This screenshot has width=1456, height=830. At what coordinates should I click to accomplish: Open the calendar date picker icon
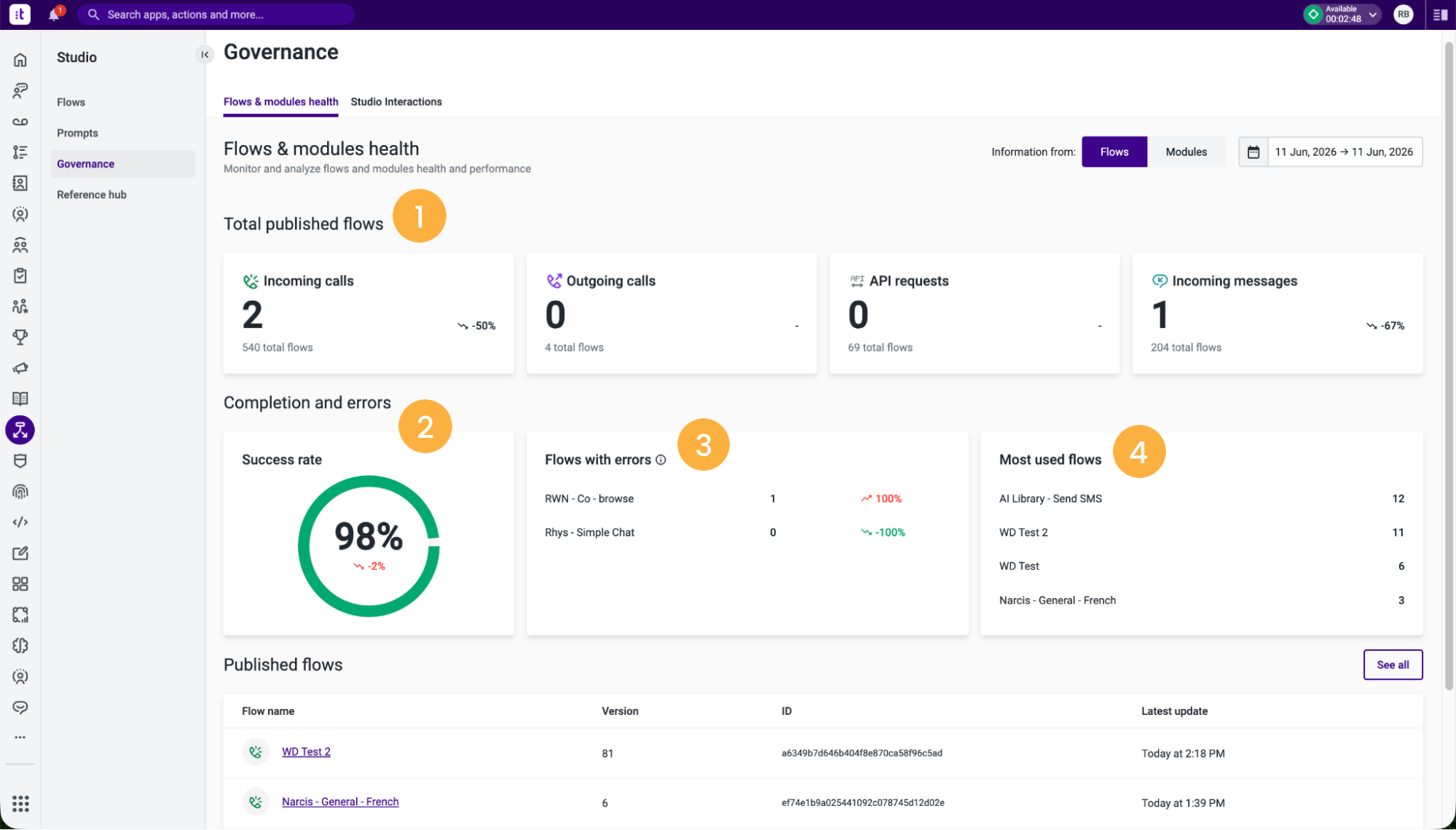(1254, 152)
